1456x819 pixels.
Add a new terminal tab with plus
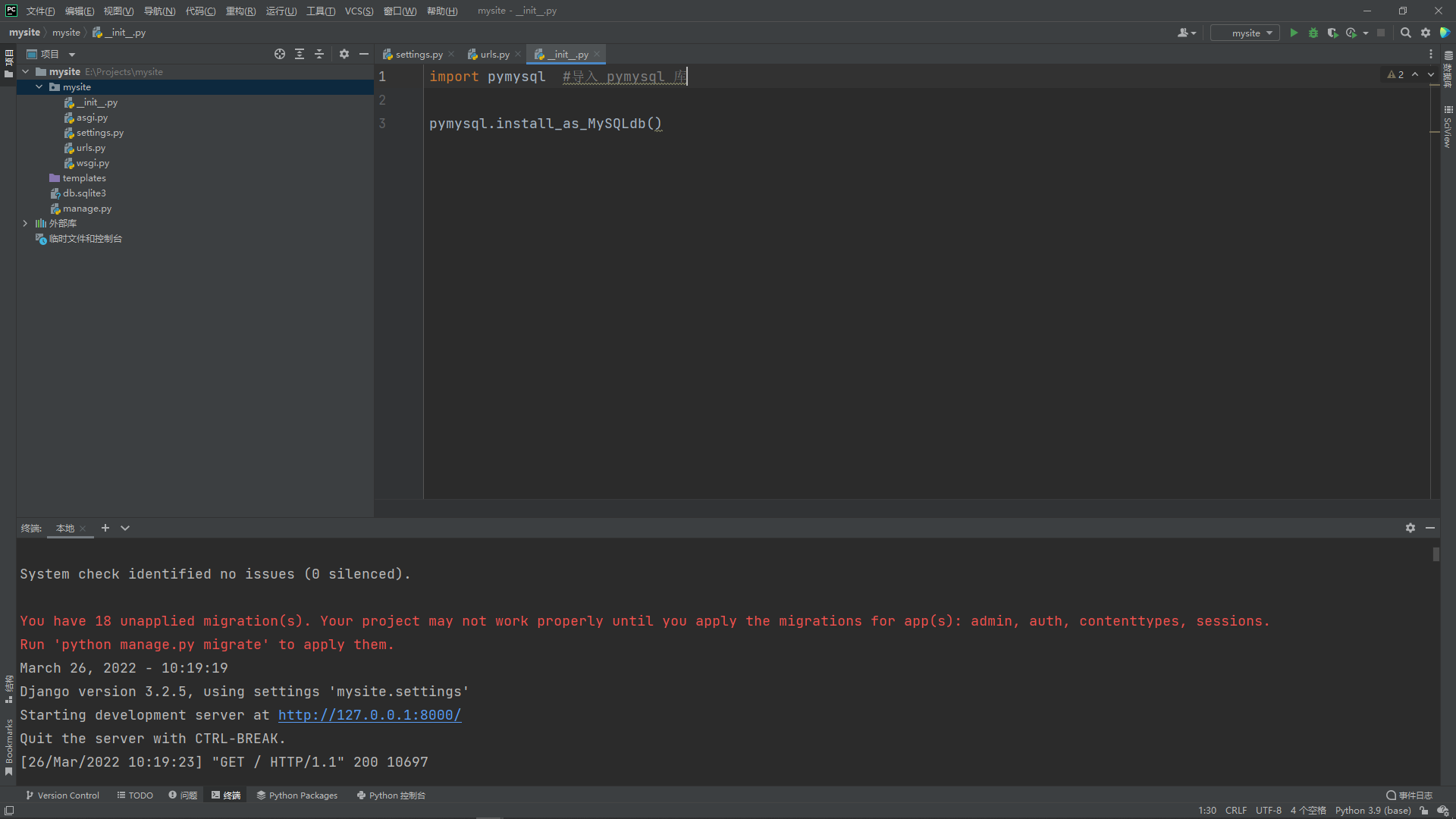pos(105,528)
